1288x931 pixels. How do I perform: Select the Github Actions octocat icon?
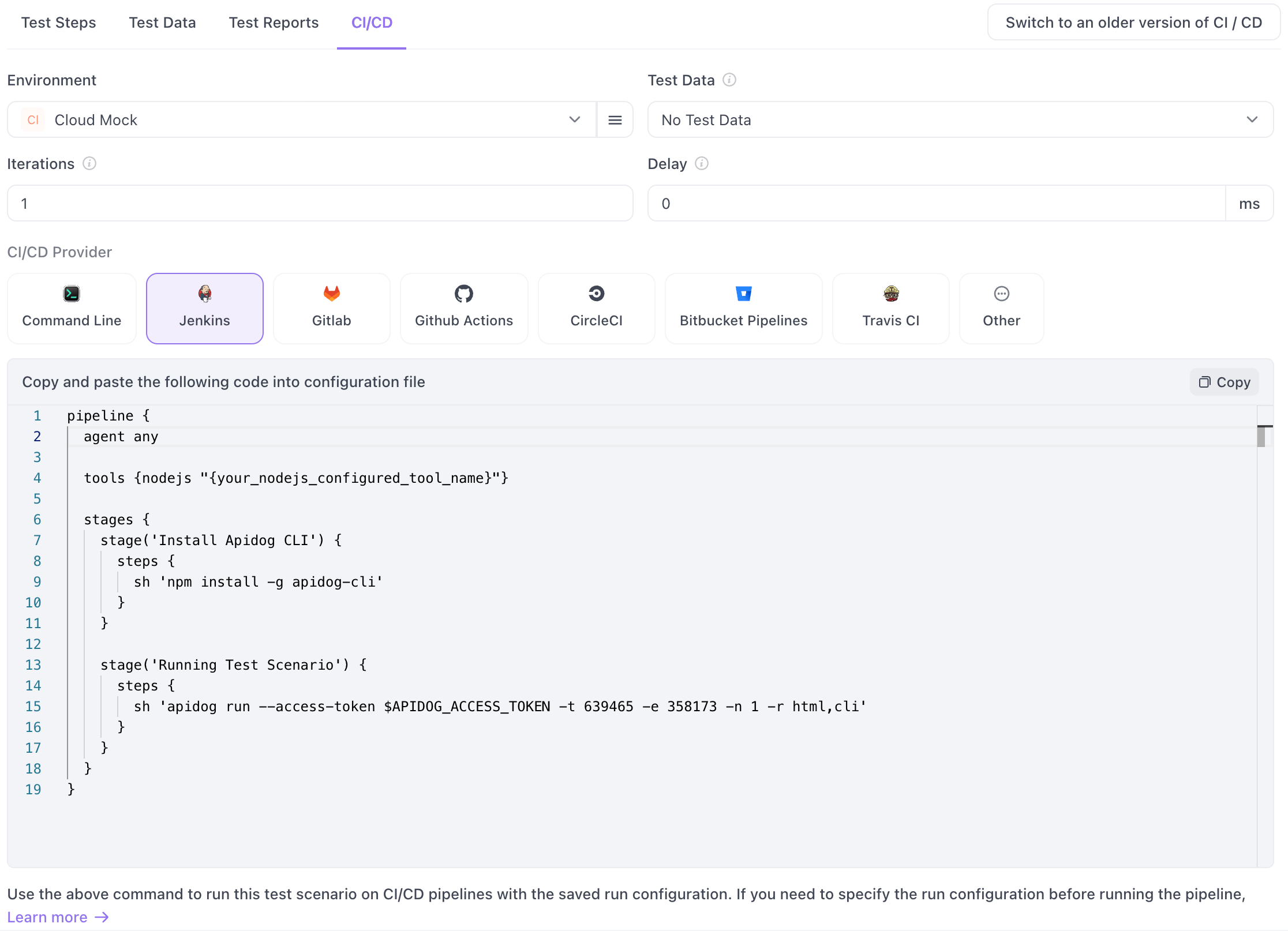tap(463, 294)
